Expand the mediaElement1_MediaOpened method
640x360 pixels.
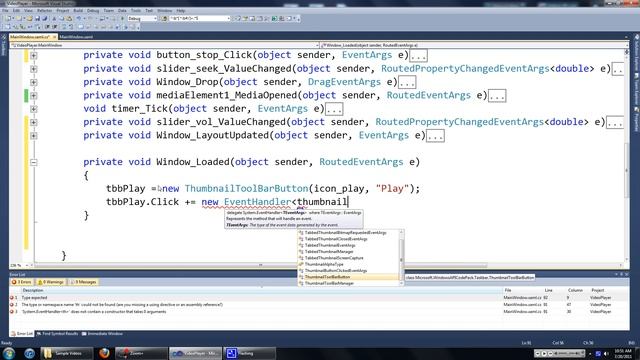(x=33, y=96)
